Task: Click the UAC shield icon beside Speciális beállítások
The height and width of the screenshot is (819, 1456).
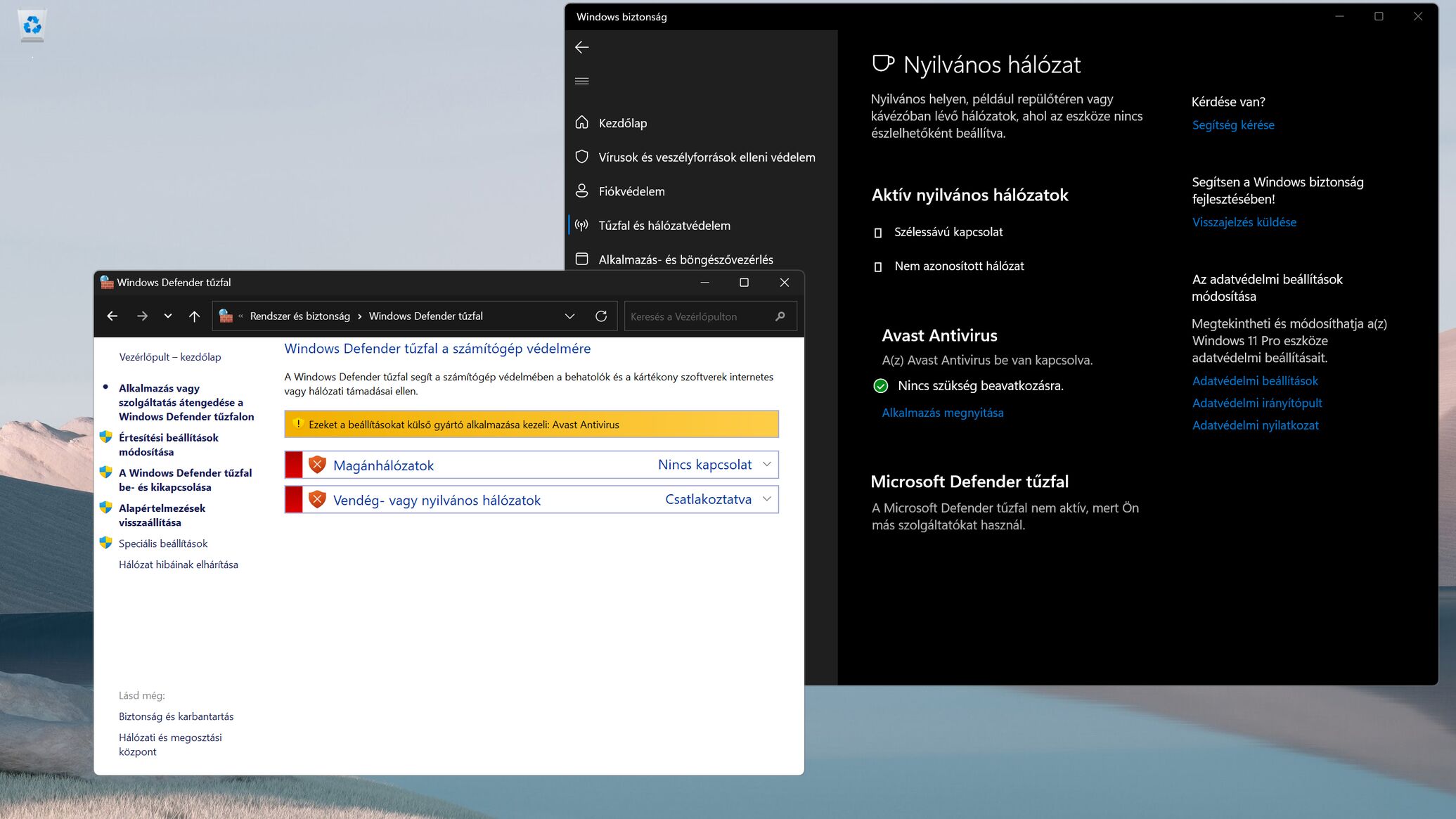Action: click(106, 543)
